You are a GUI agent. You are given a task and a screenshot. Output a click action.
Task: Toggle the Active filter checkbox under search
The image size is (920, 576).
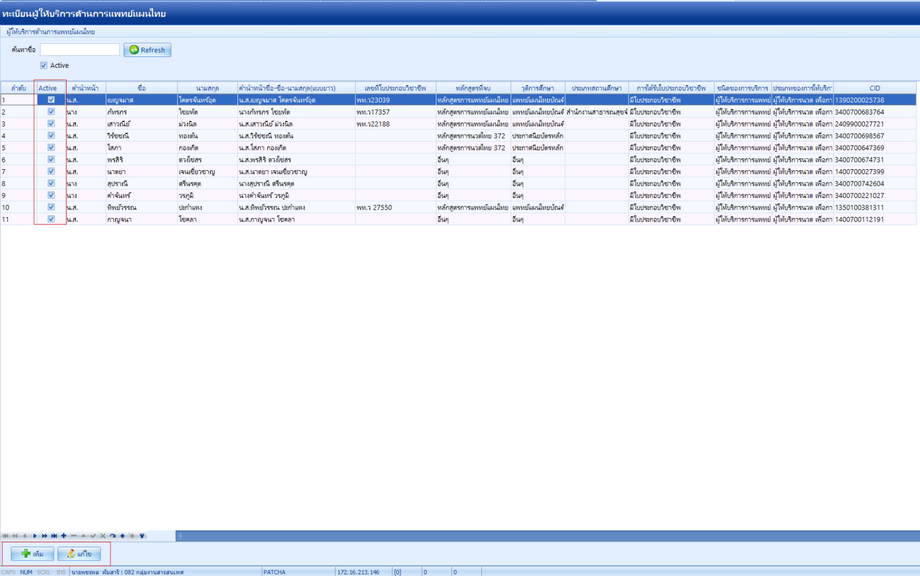[x=43, y=65]
